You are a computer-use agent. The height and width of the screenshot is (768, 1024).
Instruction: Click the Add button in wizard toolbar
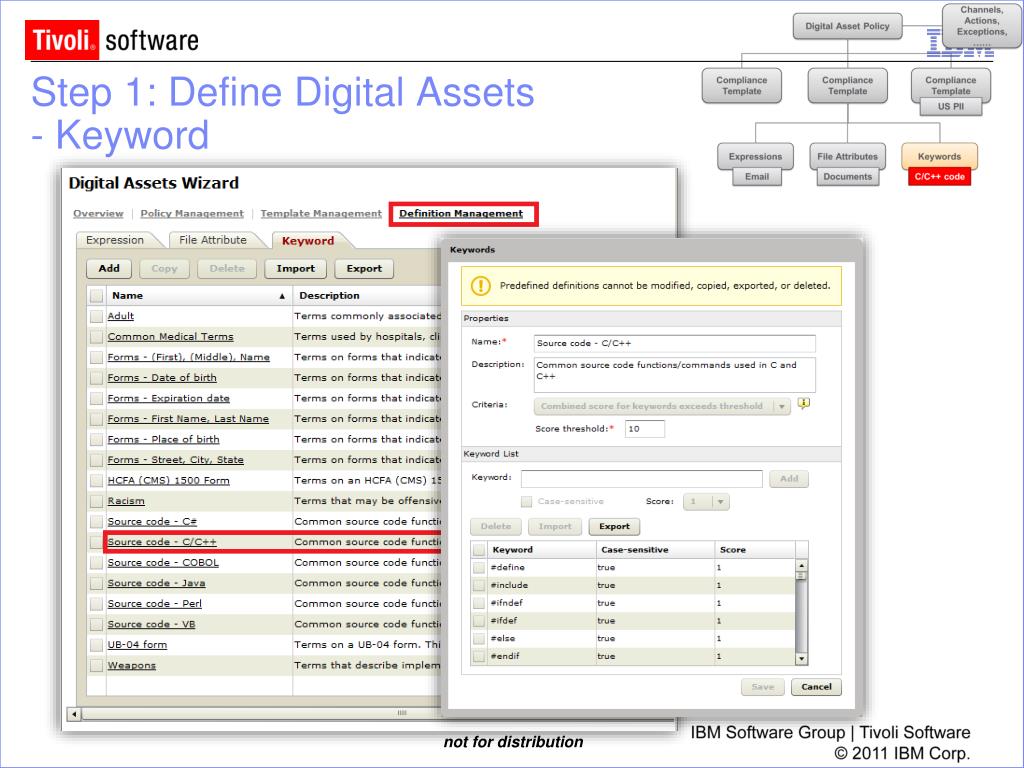coord(109,268)
